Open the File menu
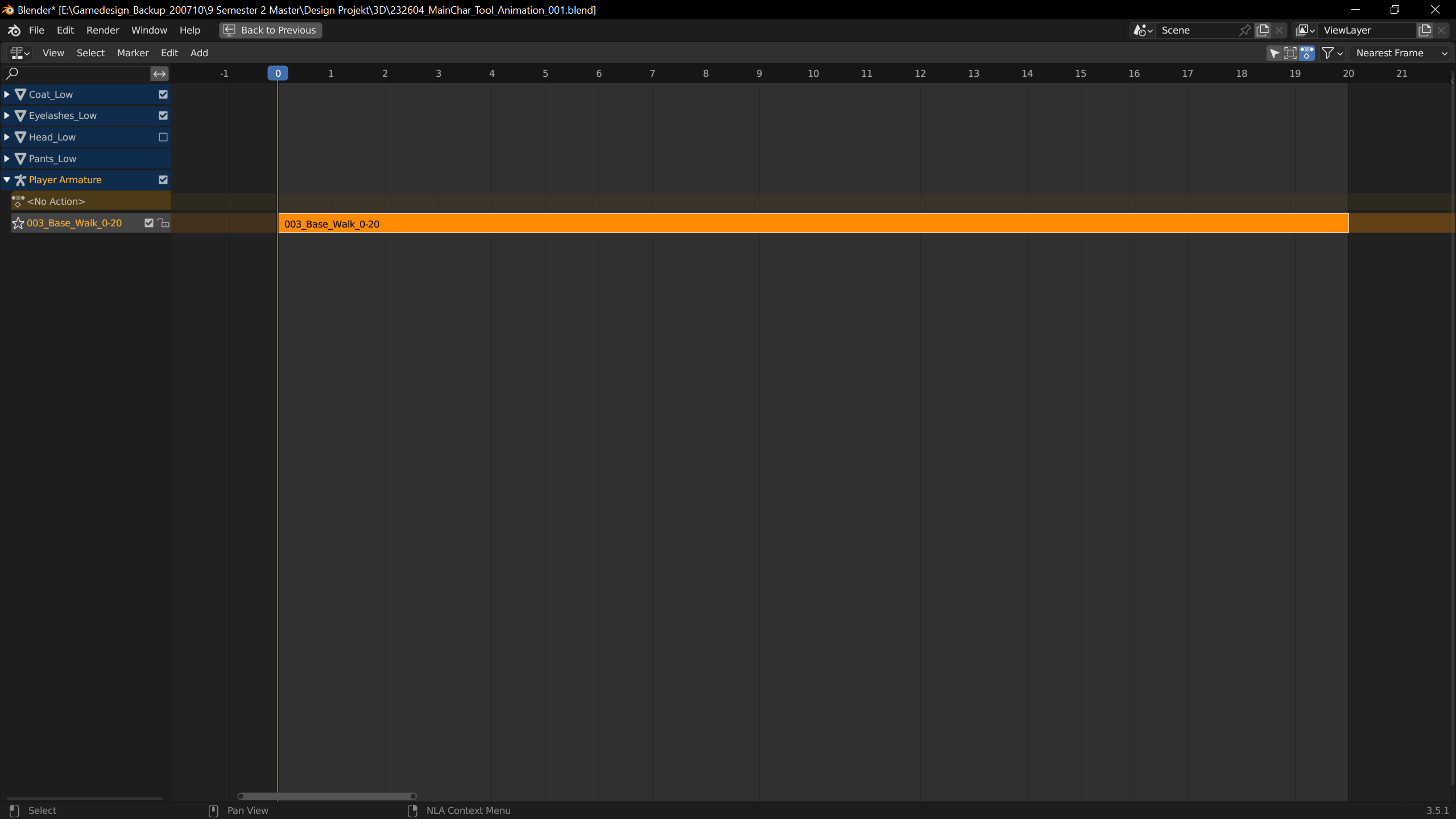The height and width of the screenshot is (819, 1456). coord(36,30)
